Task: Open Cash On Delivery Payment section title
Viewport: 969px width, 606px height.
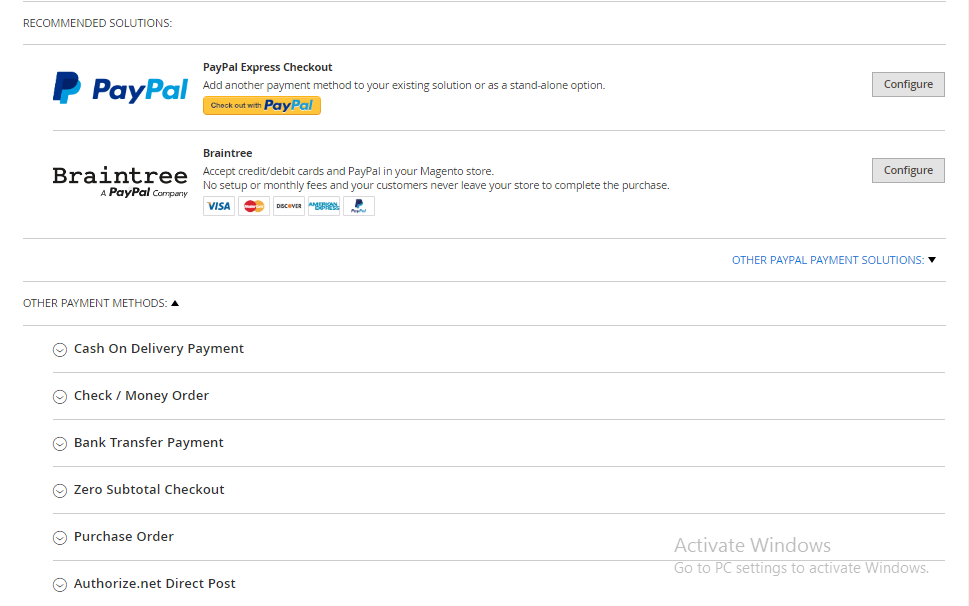Action: (x=159, y=348)
